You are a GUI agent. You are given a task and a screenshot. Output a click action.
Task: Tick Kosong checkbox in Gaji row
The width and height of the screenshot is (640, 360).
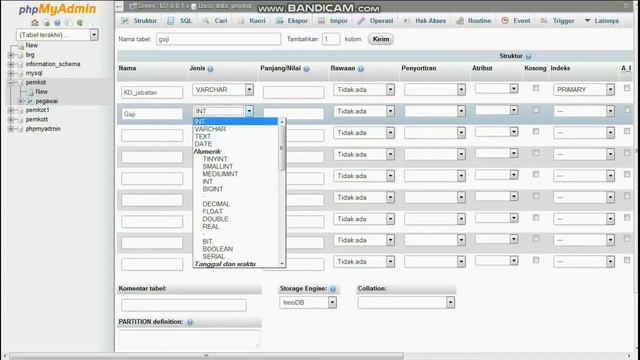[536, 110]
